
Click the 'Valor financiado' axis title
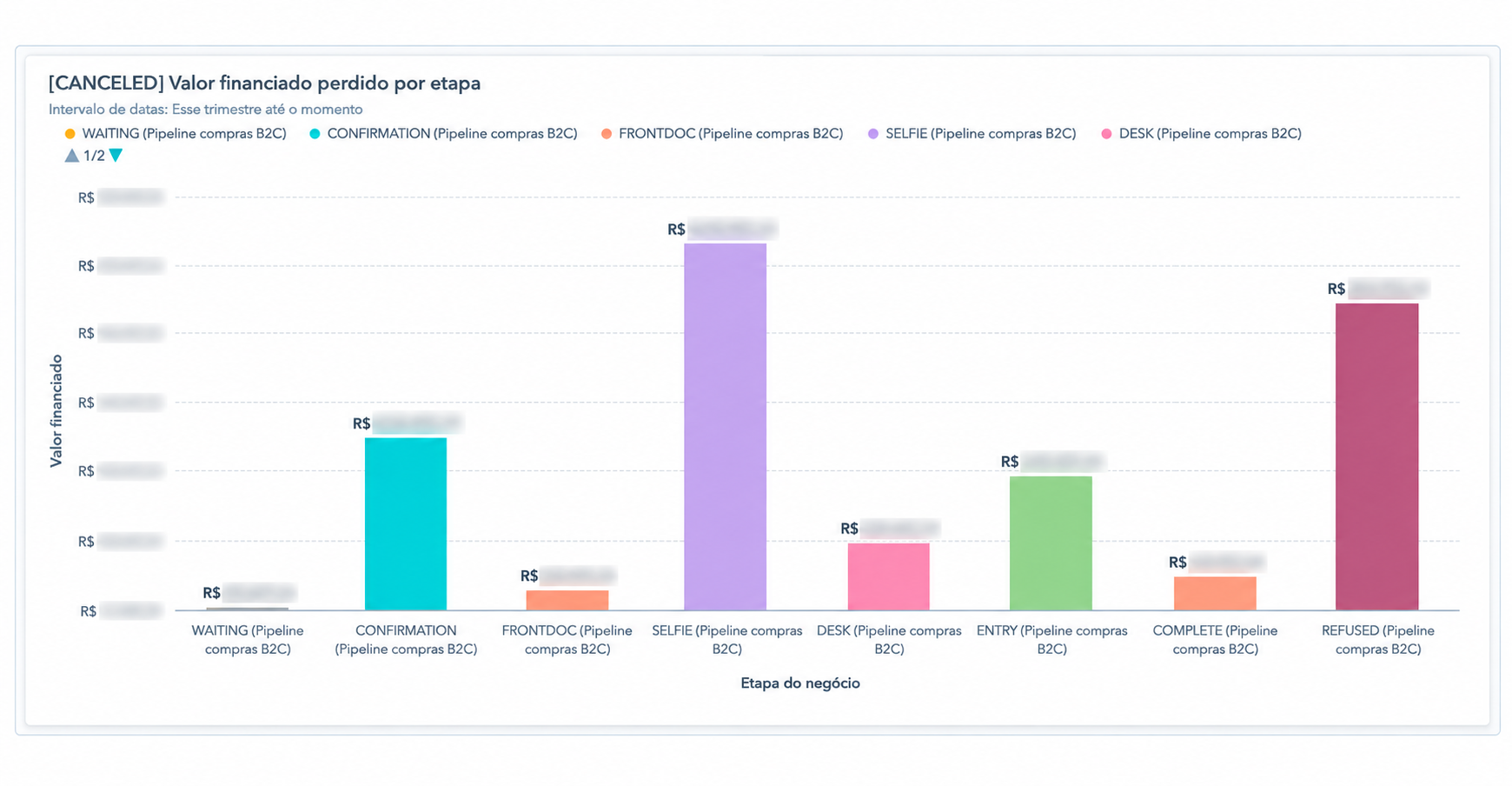56,410
